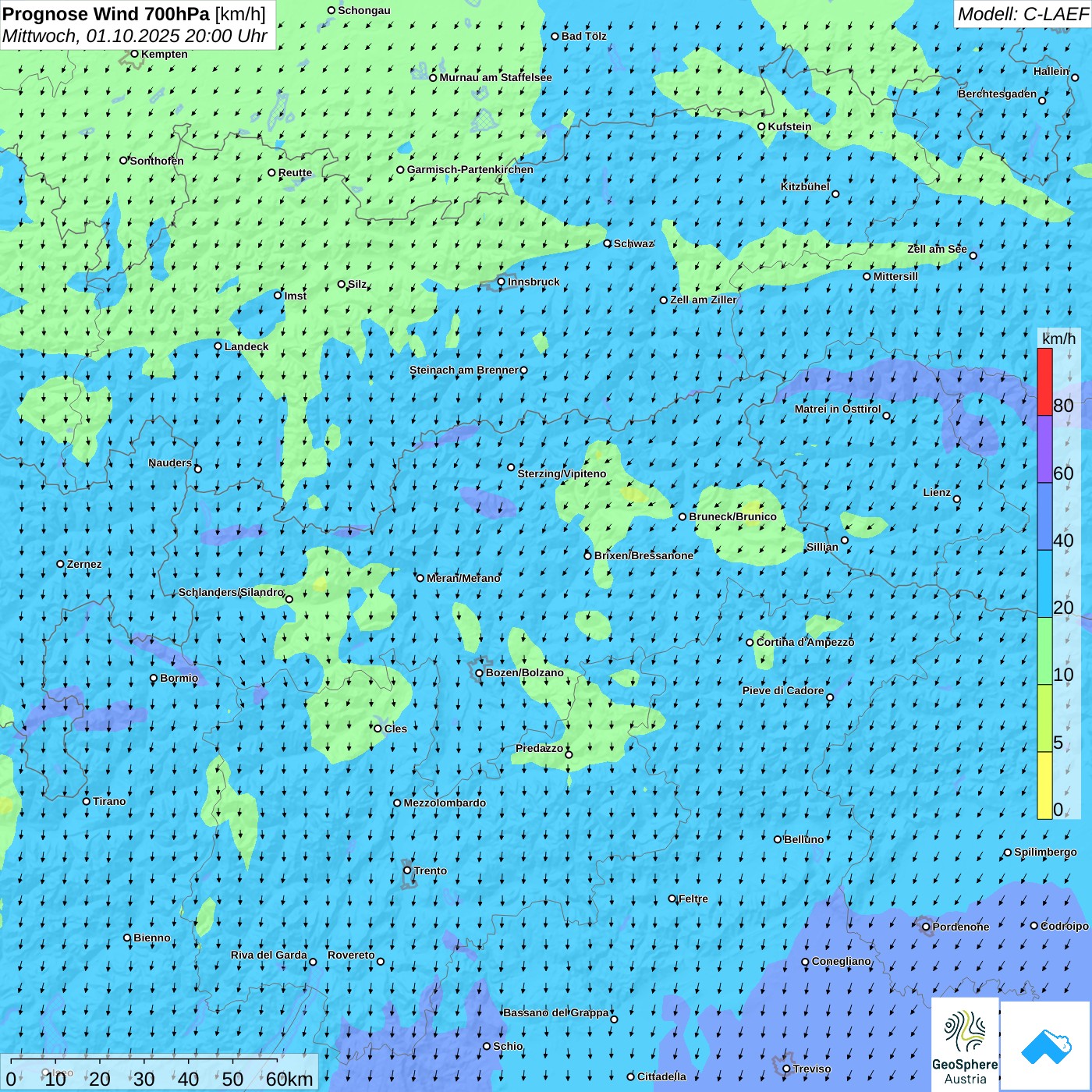
Task: Click the date 'Mittwoch, 01.10.2025 20:00 Uhr'
Action: 135,36
